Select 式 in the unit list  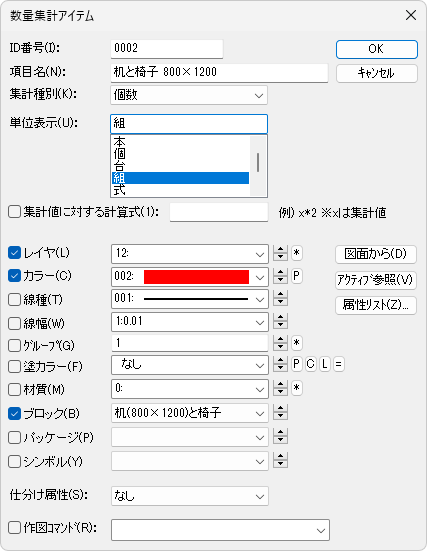180,190
